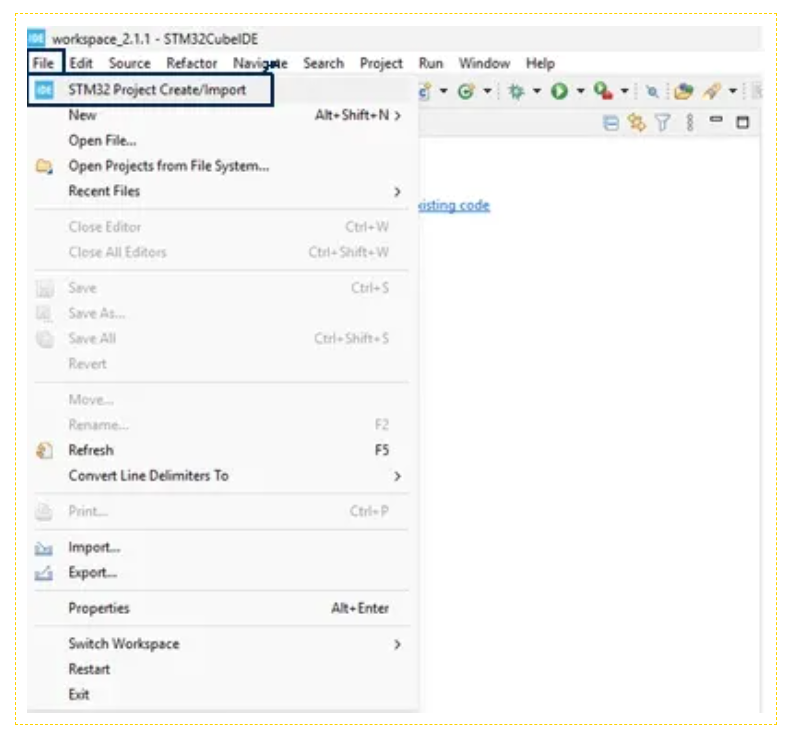Image resolution: width=786 pixels, height=740 pixels.
Task: Click the new C++ class toolbar icon
Action: (466, 91)
